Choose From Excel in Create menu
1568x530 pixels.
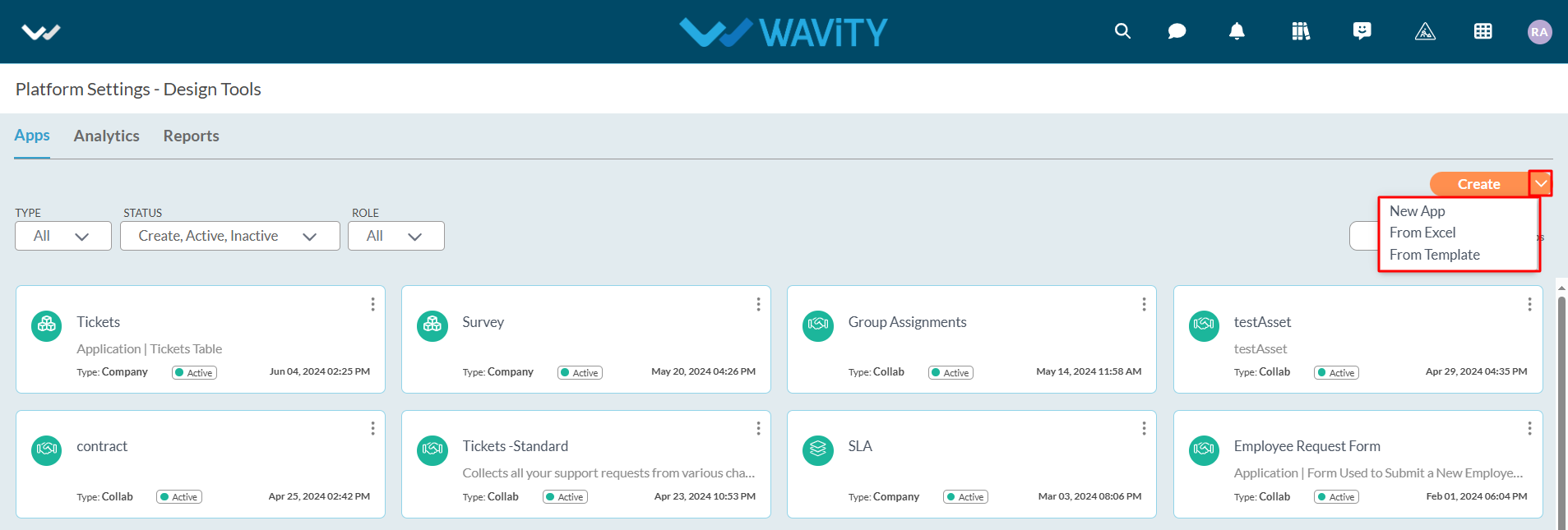click(1422, 233)
